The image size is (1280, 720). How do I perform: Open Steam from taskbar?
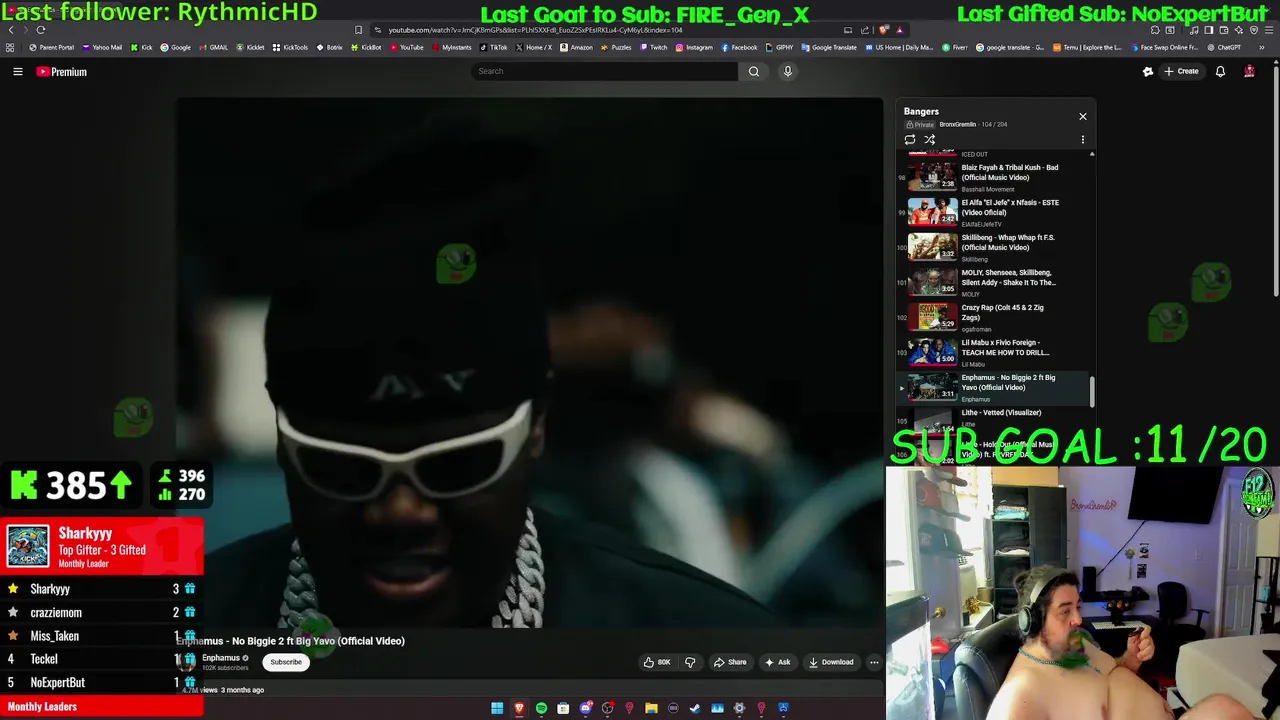pyautogui.click(x=695, y=708)
